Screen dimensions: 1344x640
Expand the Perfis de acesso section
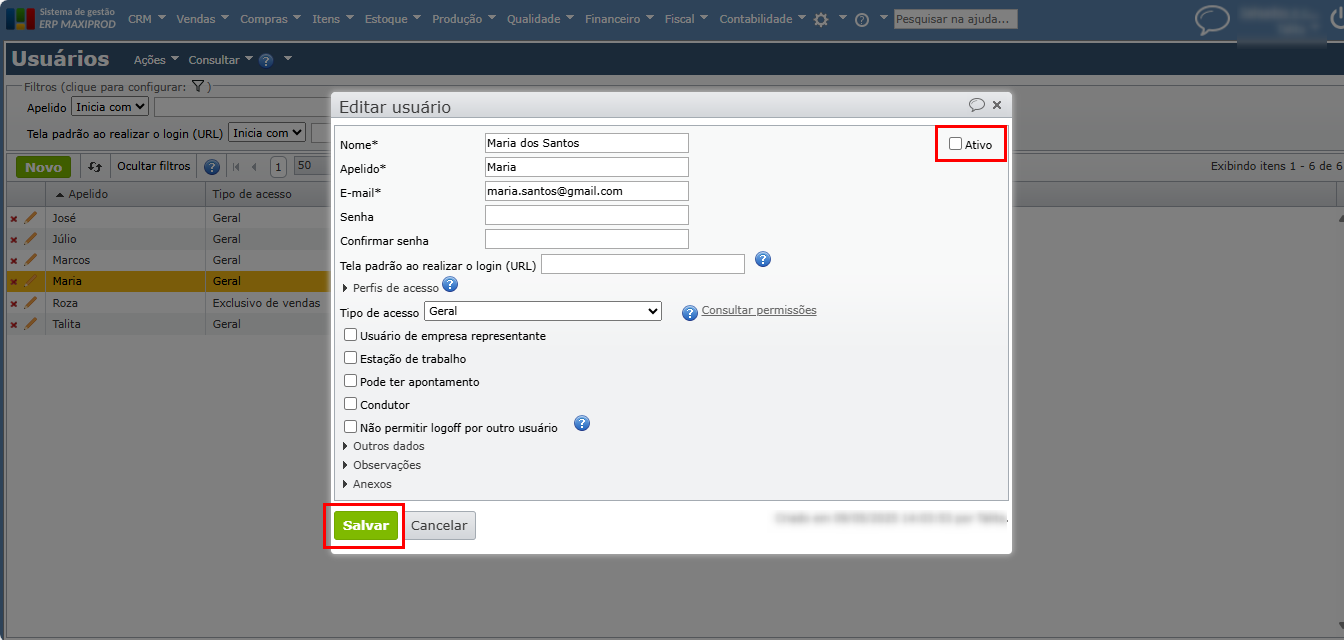(391, 288)
